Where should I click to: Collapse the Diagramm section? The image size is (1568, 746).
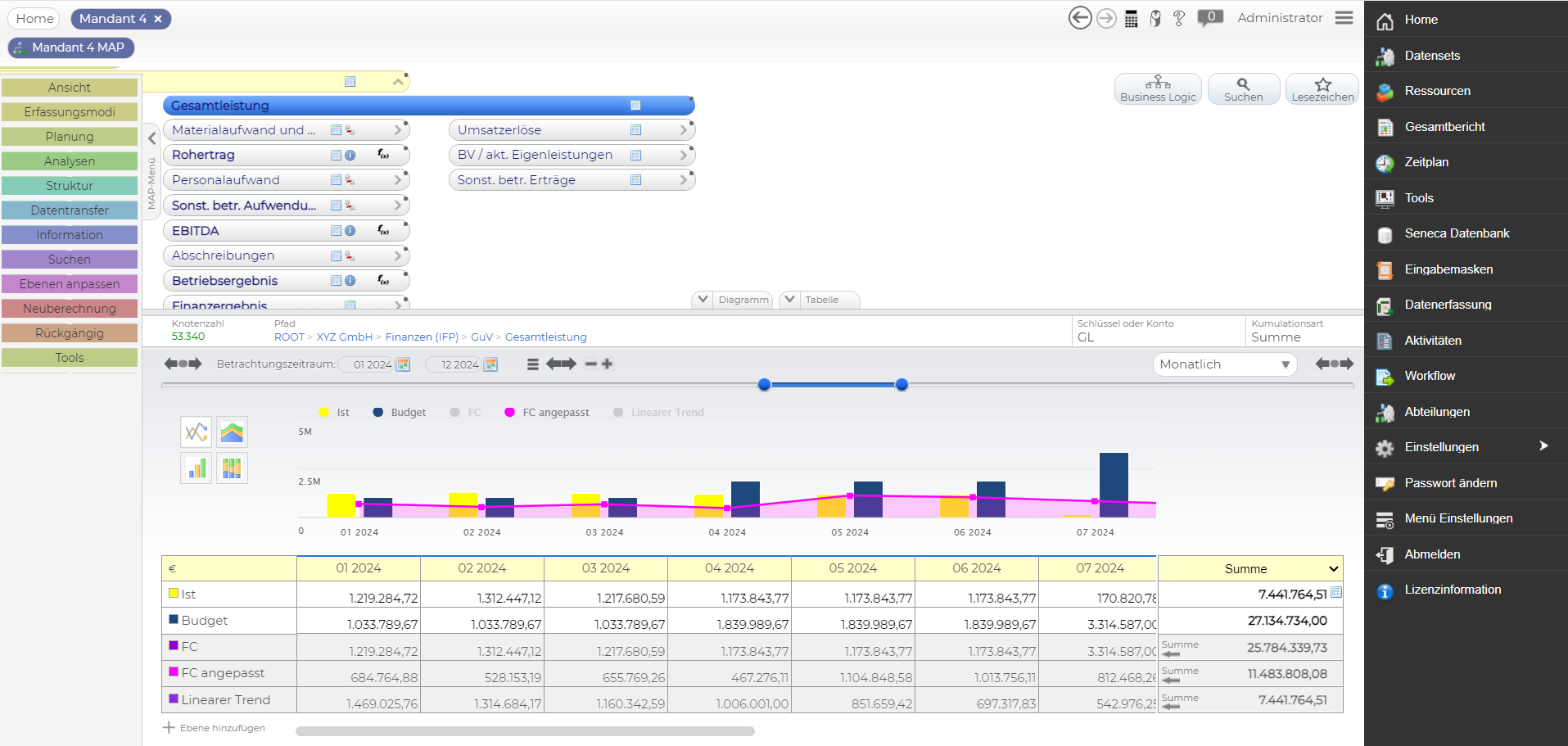[x=703, y=300]
